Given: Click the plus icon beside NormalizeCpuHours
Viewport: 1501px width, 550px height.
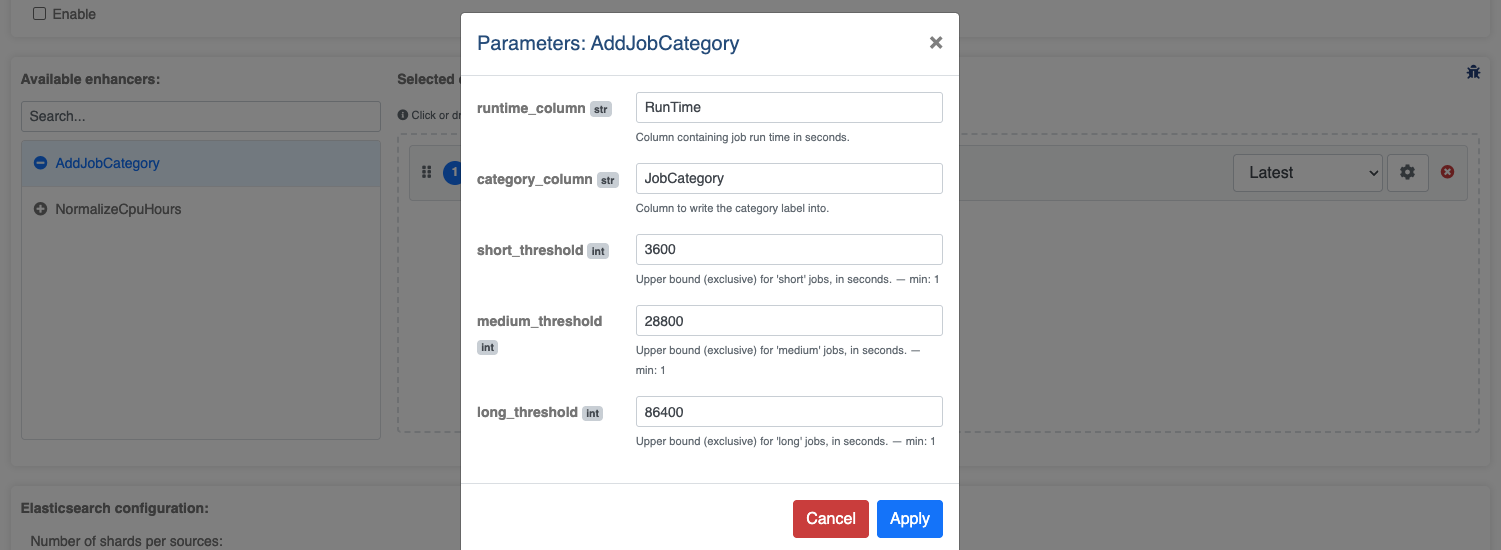Looking at the screenshot, I should (x=40, y=209).
